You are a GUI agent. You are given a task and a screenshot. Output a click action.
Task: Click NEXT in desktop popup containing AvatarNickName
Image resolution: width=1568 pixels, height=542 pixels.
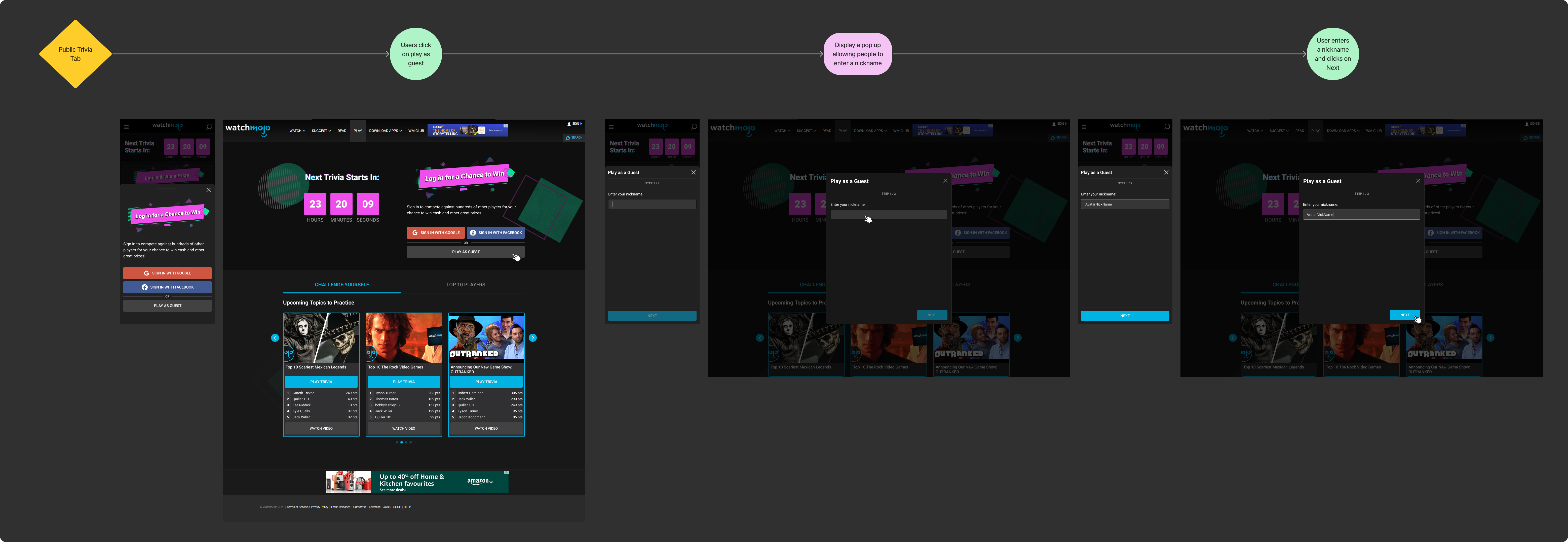1405,315
